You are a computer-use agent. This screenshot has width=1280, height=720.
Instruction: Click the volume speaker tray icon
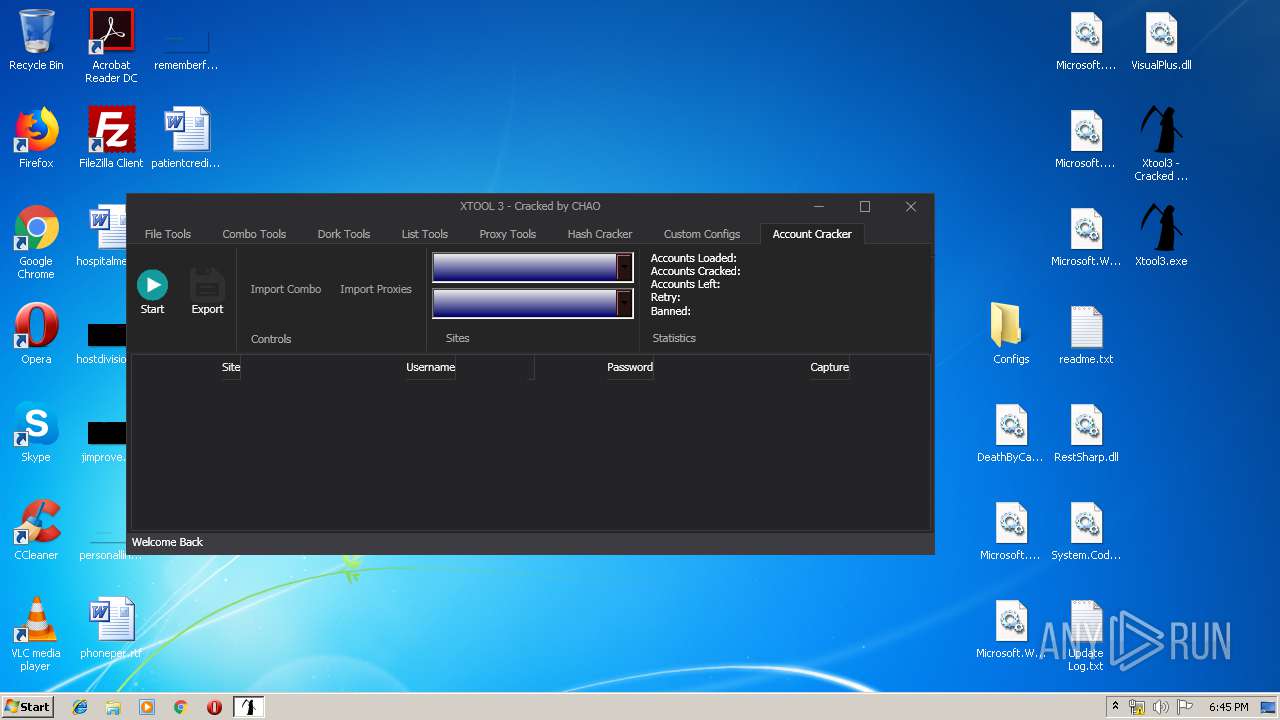[1160, 707]
